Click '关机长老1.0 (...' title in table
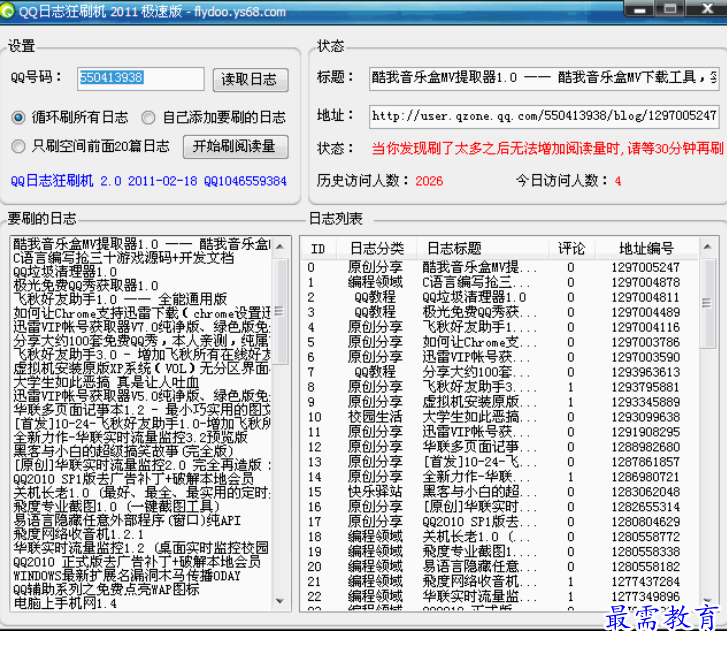 coord(479,537)
